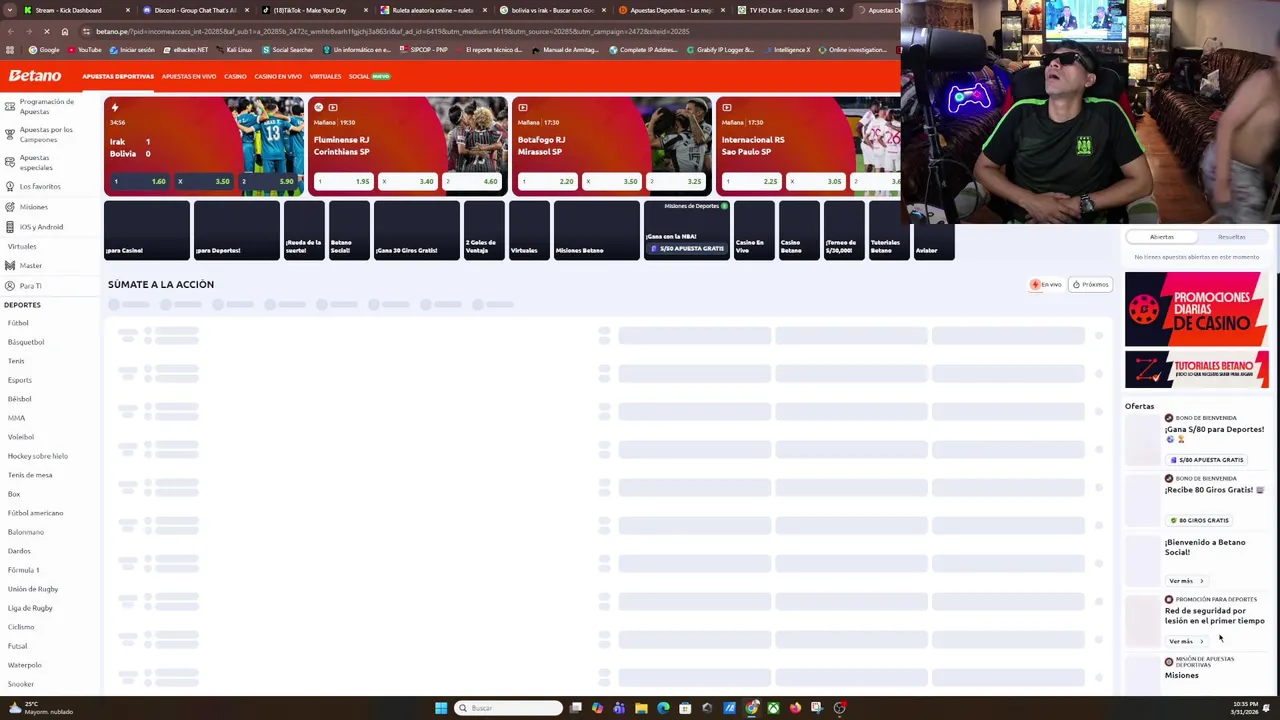Open Microsoft Teams from the taskbar

(x=619, y=708)
